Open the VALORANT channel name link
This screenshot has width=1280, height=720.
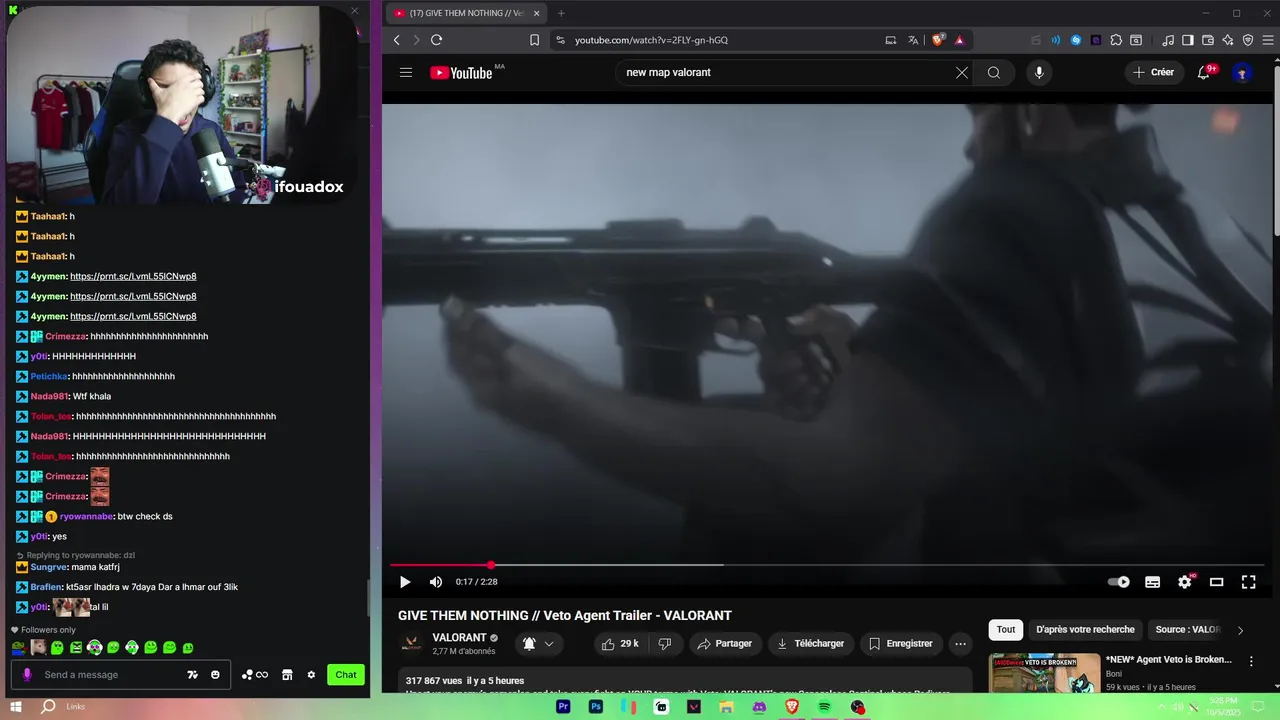tap(459, 638)
